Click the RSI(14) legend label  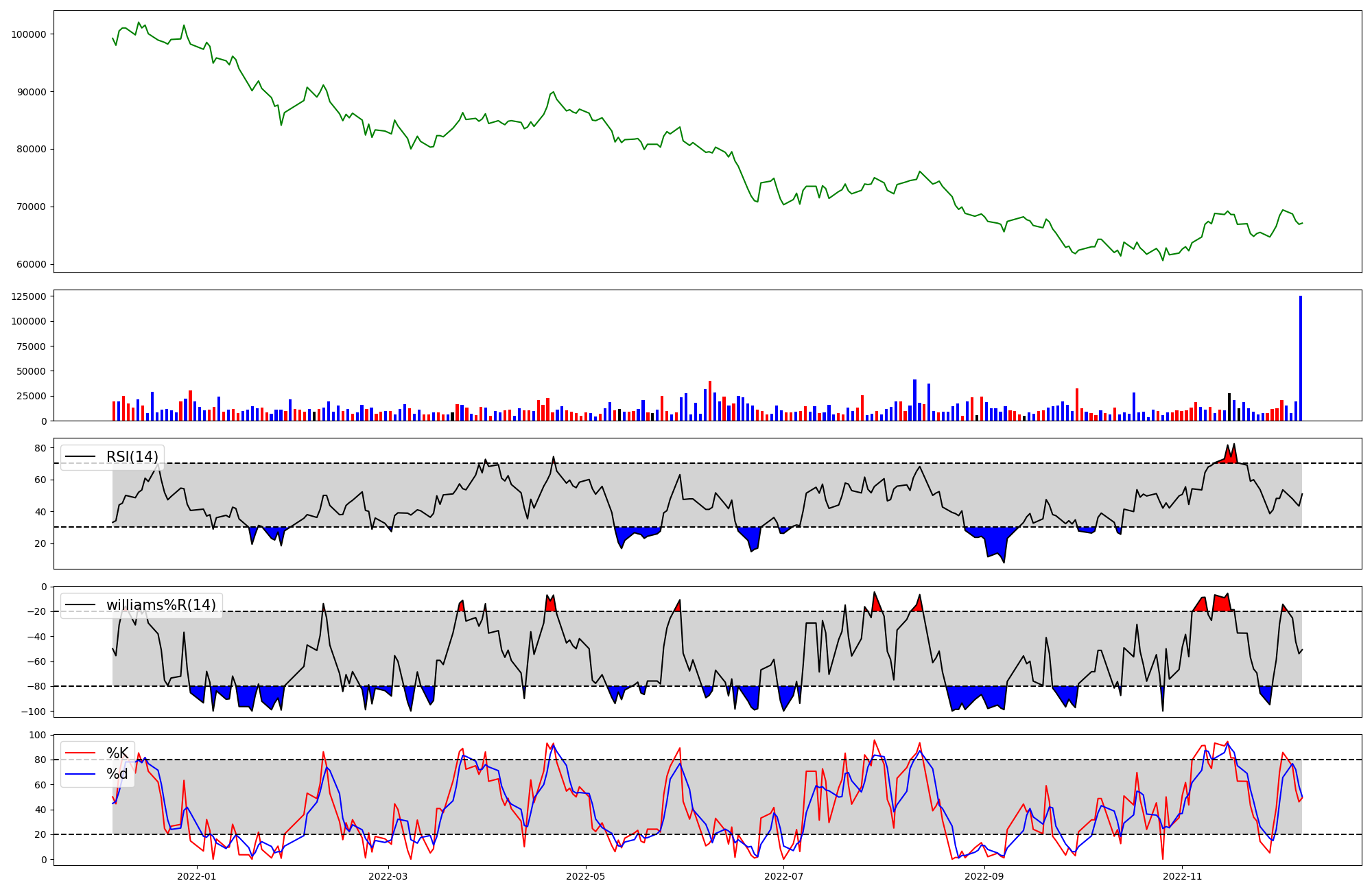click(x=132, y=457)
